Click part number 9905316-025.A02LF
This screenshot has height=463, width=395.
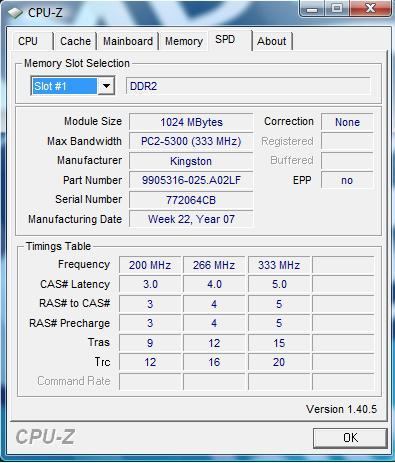tap(191, 180)
